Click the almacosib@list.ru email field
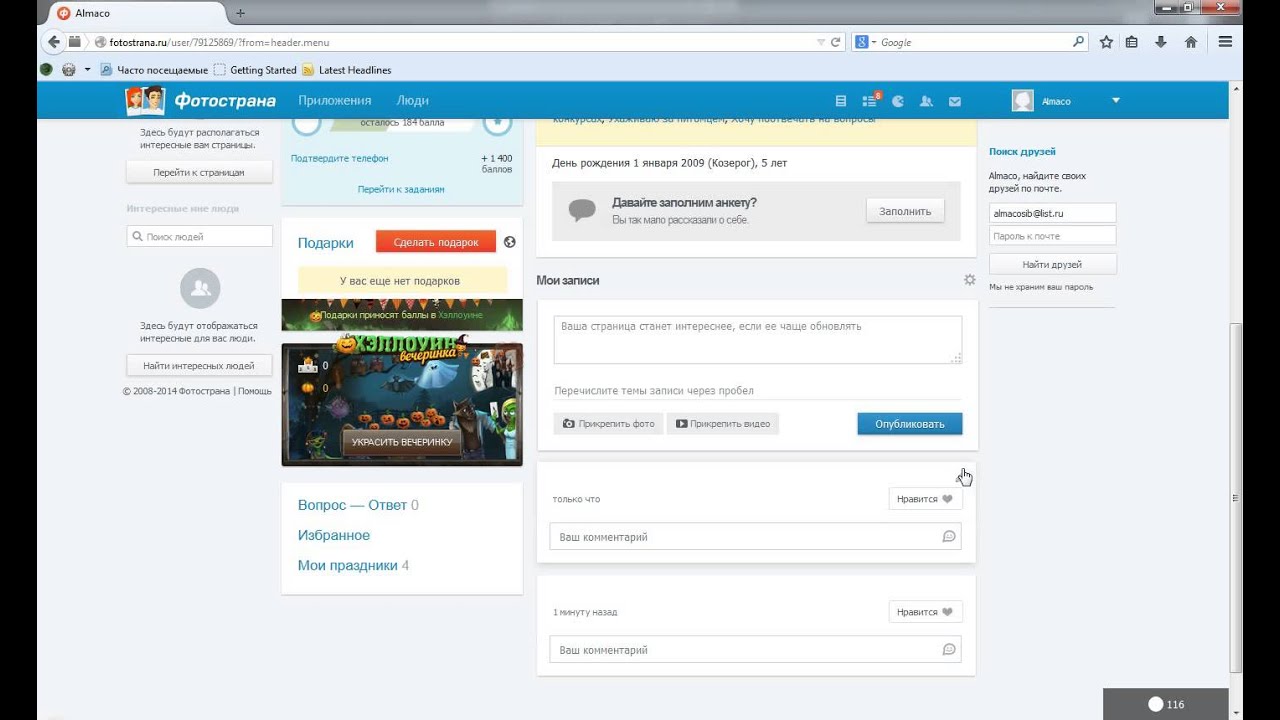The height and width of the screenshot is (720, 1280). 1052,213
